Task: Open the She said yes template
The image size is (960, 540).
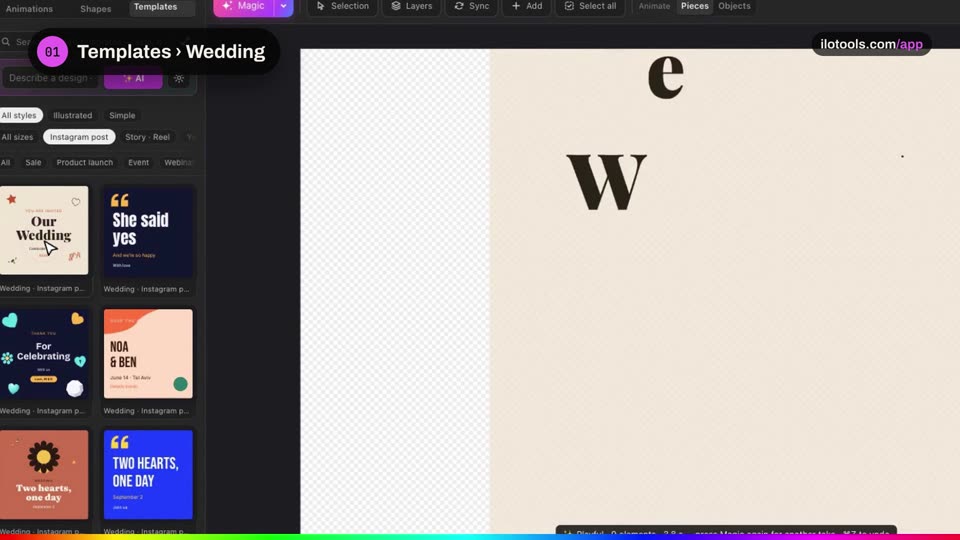Action: 148,231
